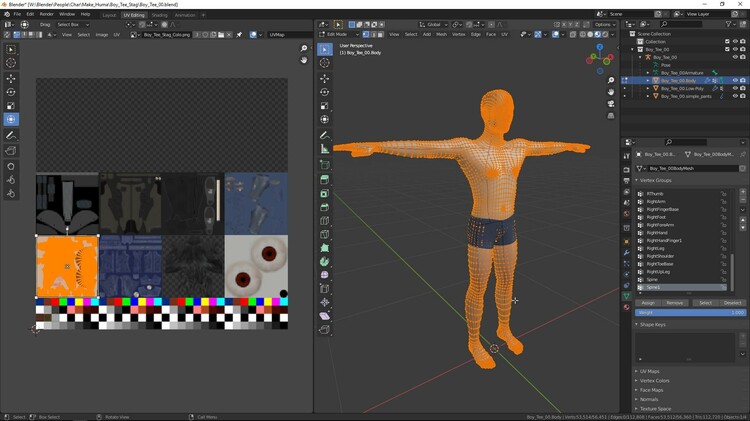750x421 pixels.
Task: Click the pan hand icon in 3D viewport
Action: [611, 93]
